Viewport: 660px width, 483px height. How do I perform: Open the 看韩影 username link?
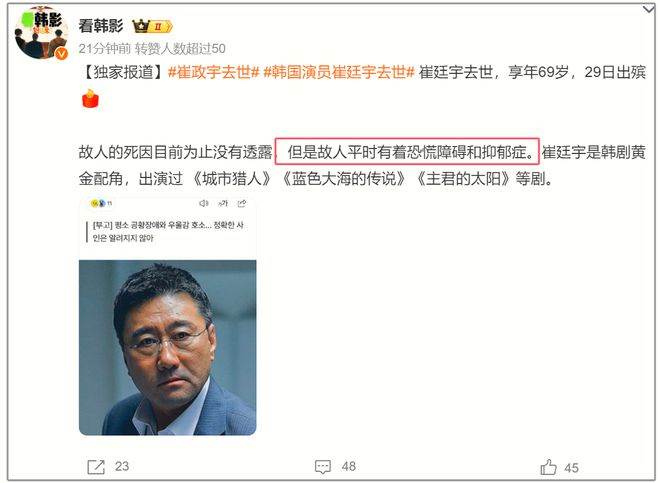pos(101,26)
